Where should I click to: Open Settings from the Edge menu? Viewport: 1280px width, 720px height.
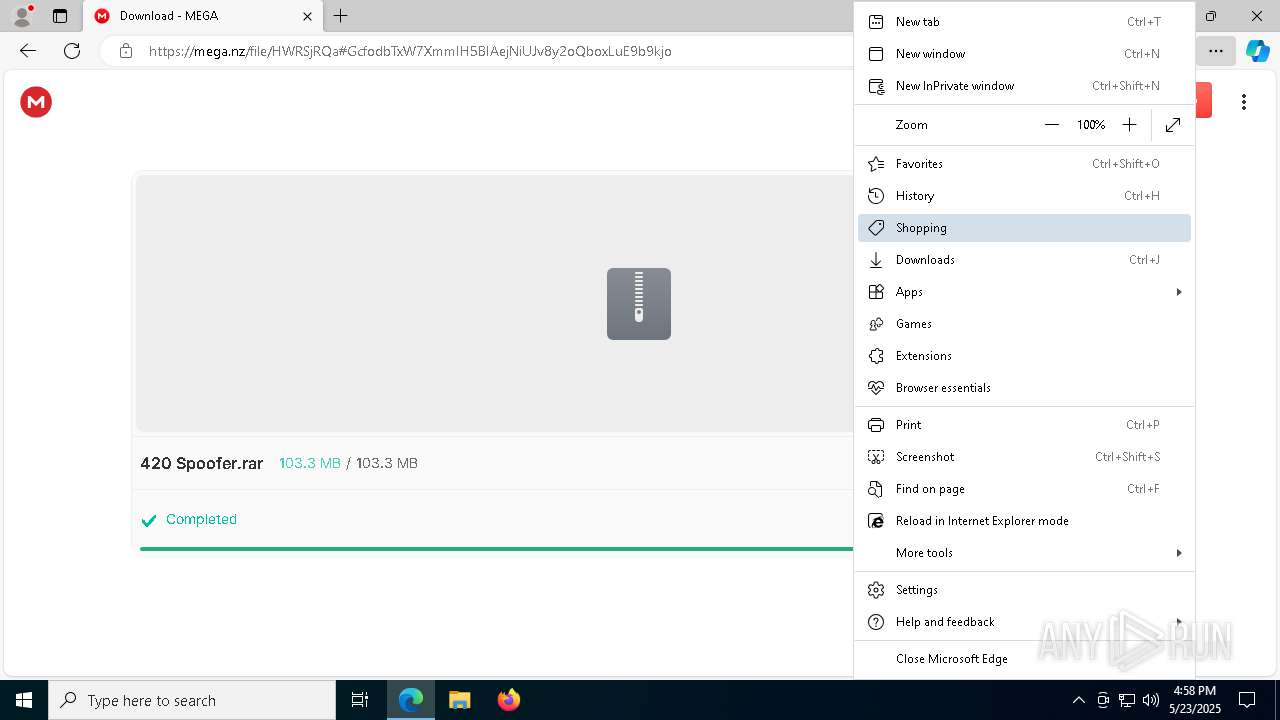1024,590
